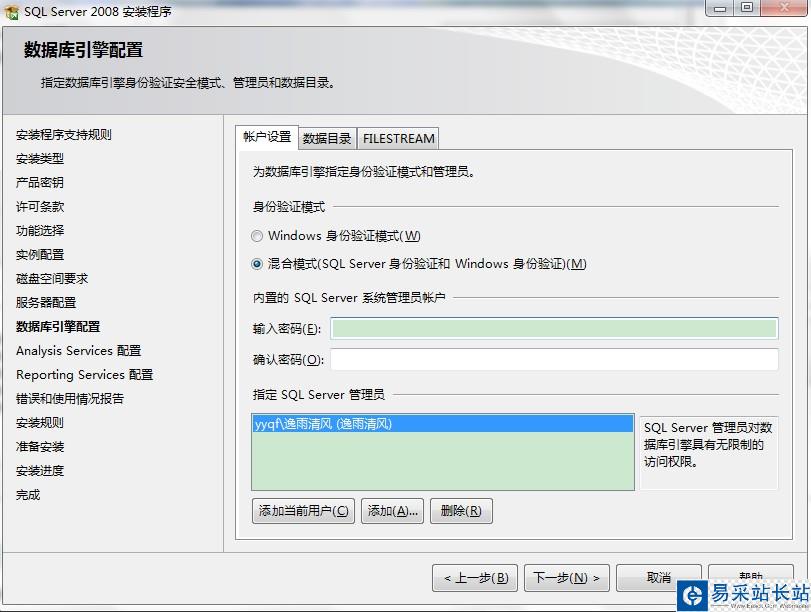The height and width of the screenshot is (612, 811).
Task: Focus the 输入密码 field
Action: 554,329
